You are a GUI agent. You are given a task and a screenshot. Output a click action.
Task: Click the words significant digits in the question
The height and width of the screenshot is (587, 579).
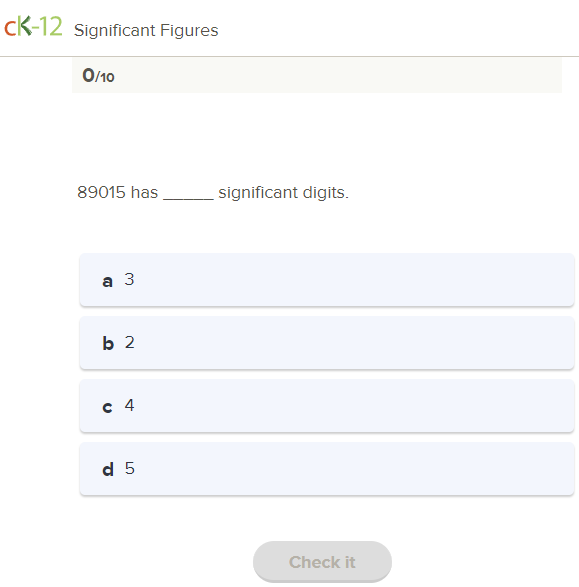coord(283,192)
